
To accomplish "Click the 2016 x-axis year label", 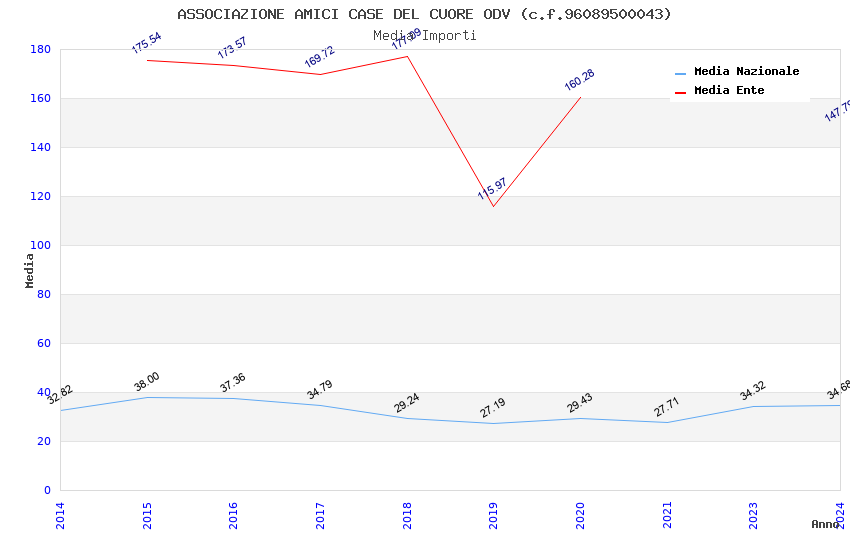I will pos(234,515).
